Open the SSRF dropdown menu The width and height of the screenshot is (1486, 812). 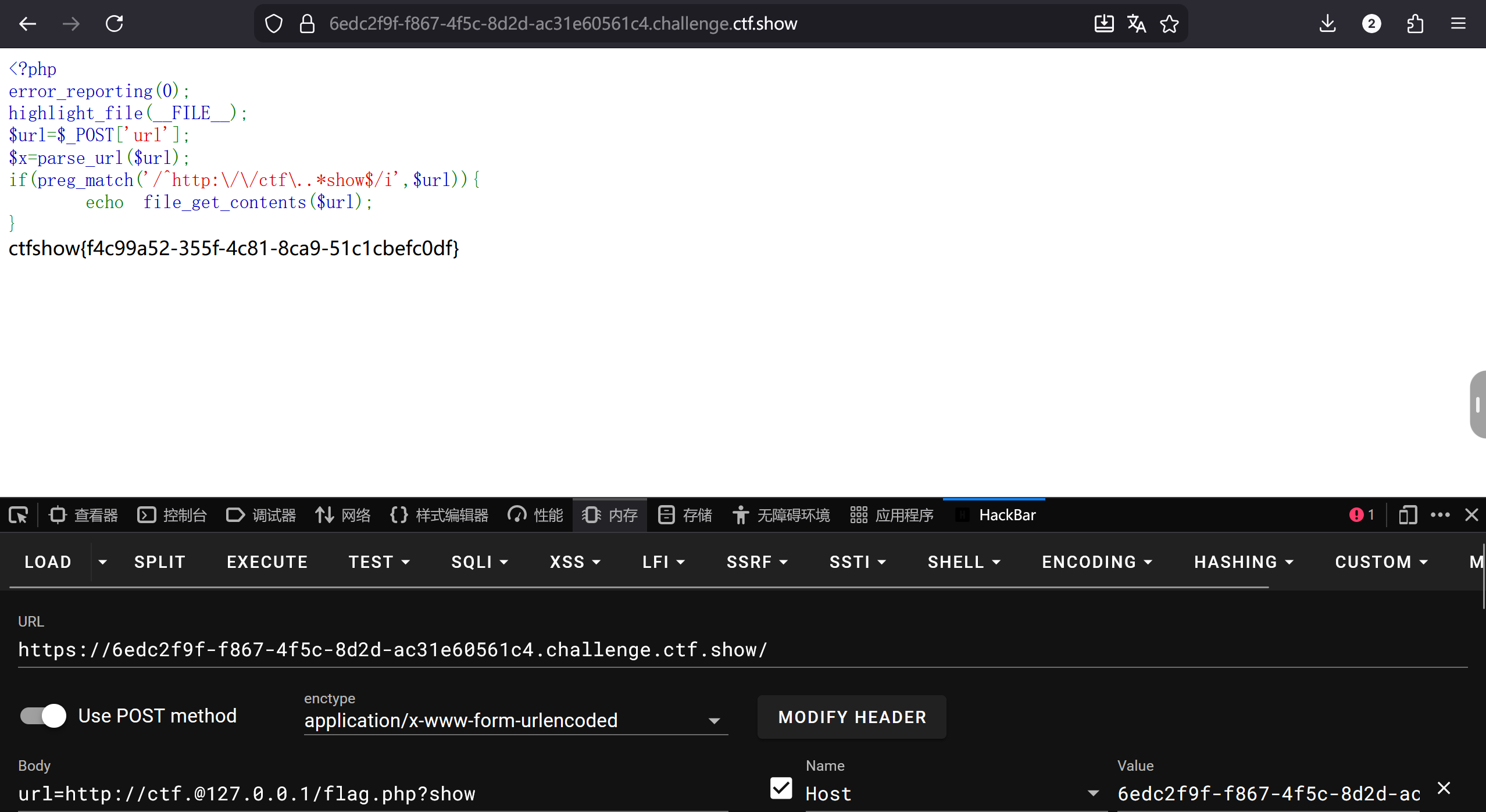coord(757,562)
